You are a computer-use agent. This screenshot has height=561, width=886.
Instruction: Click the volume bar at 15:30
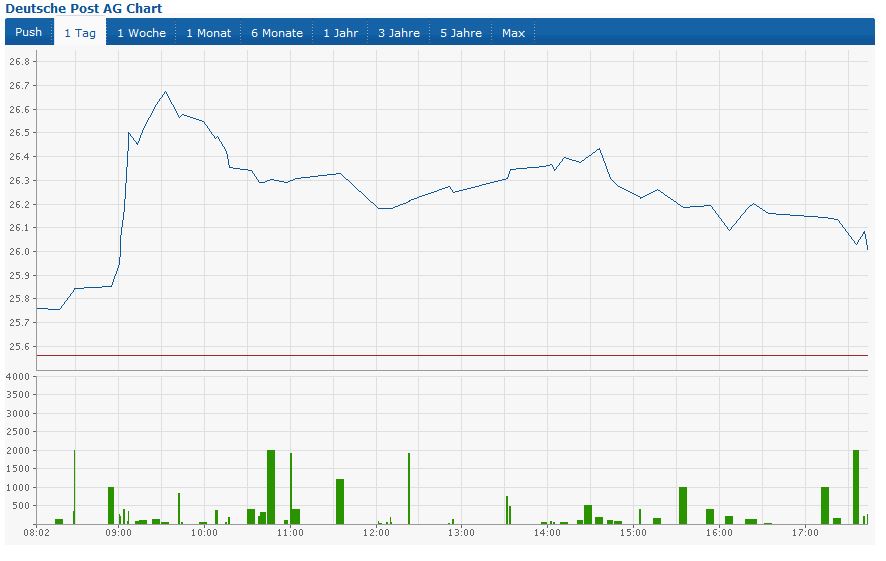click(683, 506)
